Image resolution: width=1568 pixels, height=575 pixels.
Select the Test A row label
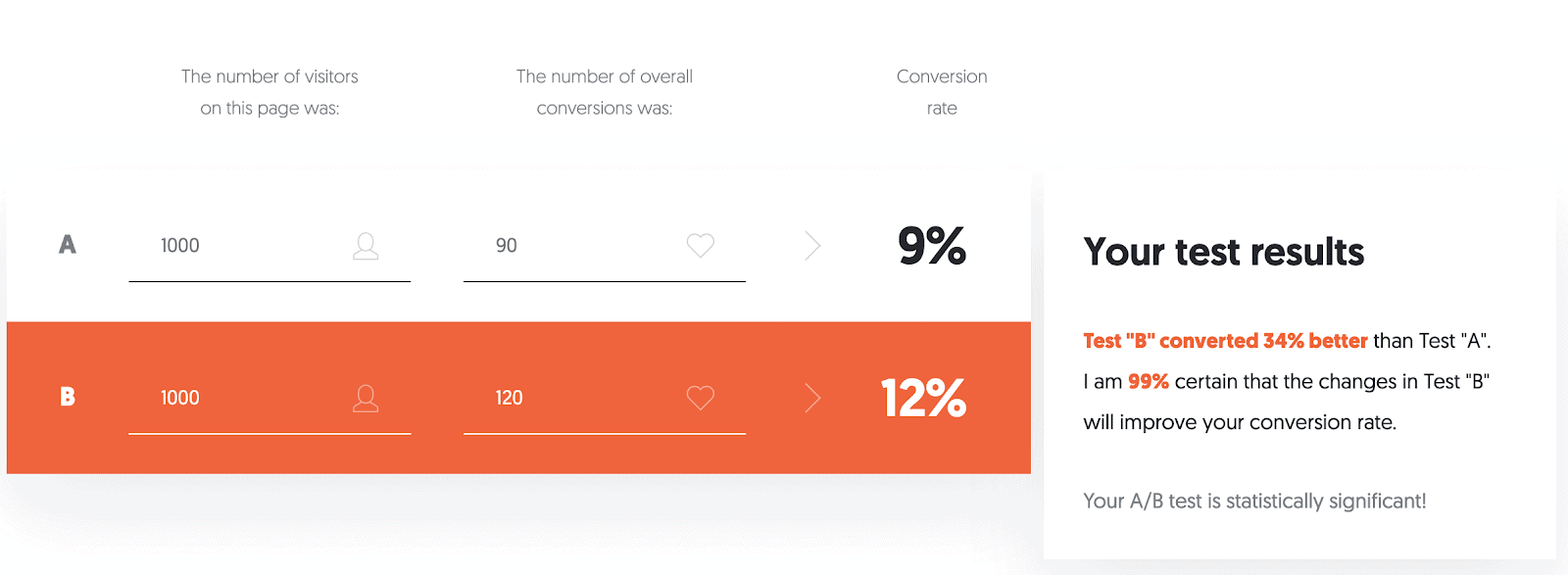point(67,246)
